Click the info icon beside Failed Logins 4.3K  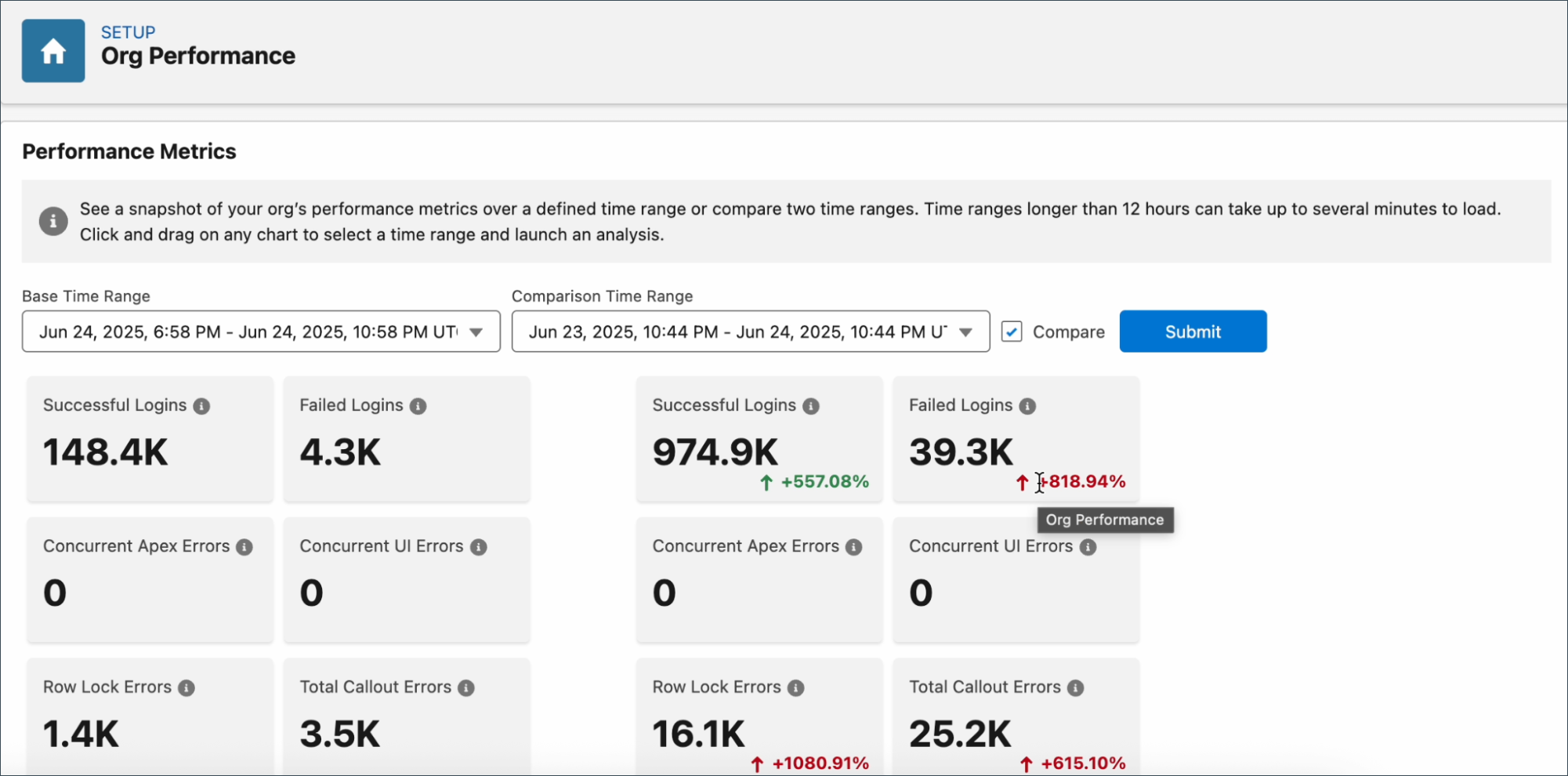tap(418, 406)
